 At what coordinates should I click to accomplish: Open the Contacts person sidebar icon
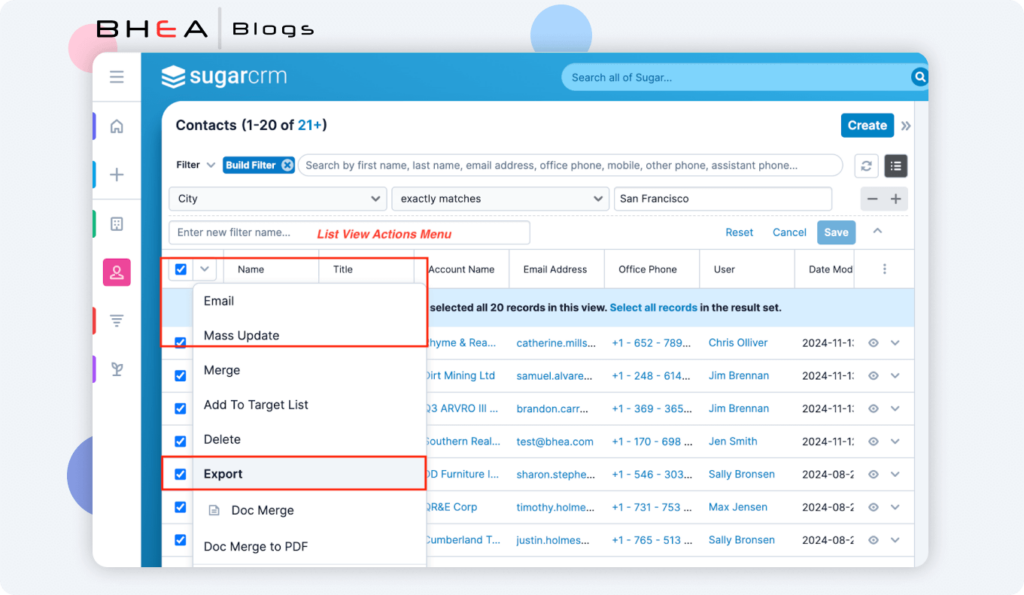click(x=117, y=272)
